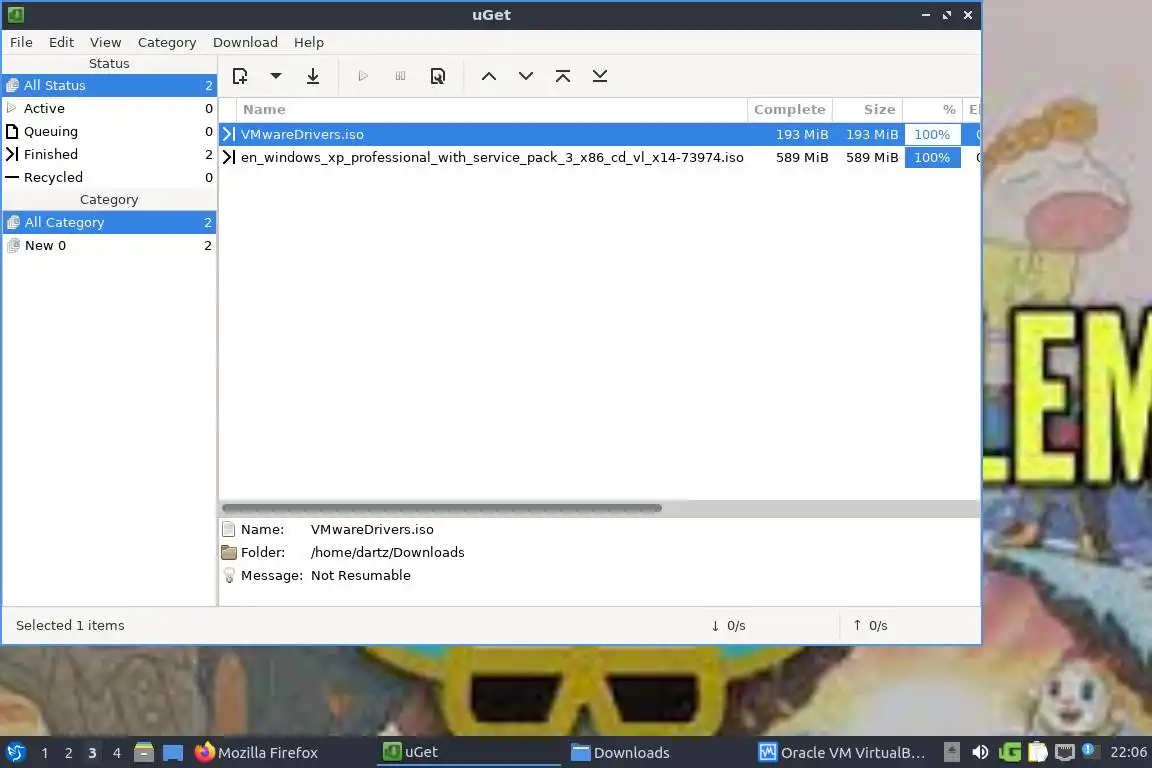Open the Help menu
The height and width of the screenshot is (768, 1152).
pyautogui.click(x=309, y=42)
